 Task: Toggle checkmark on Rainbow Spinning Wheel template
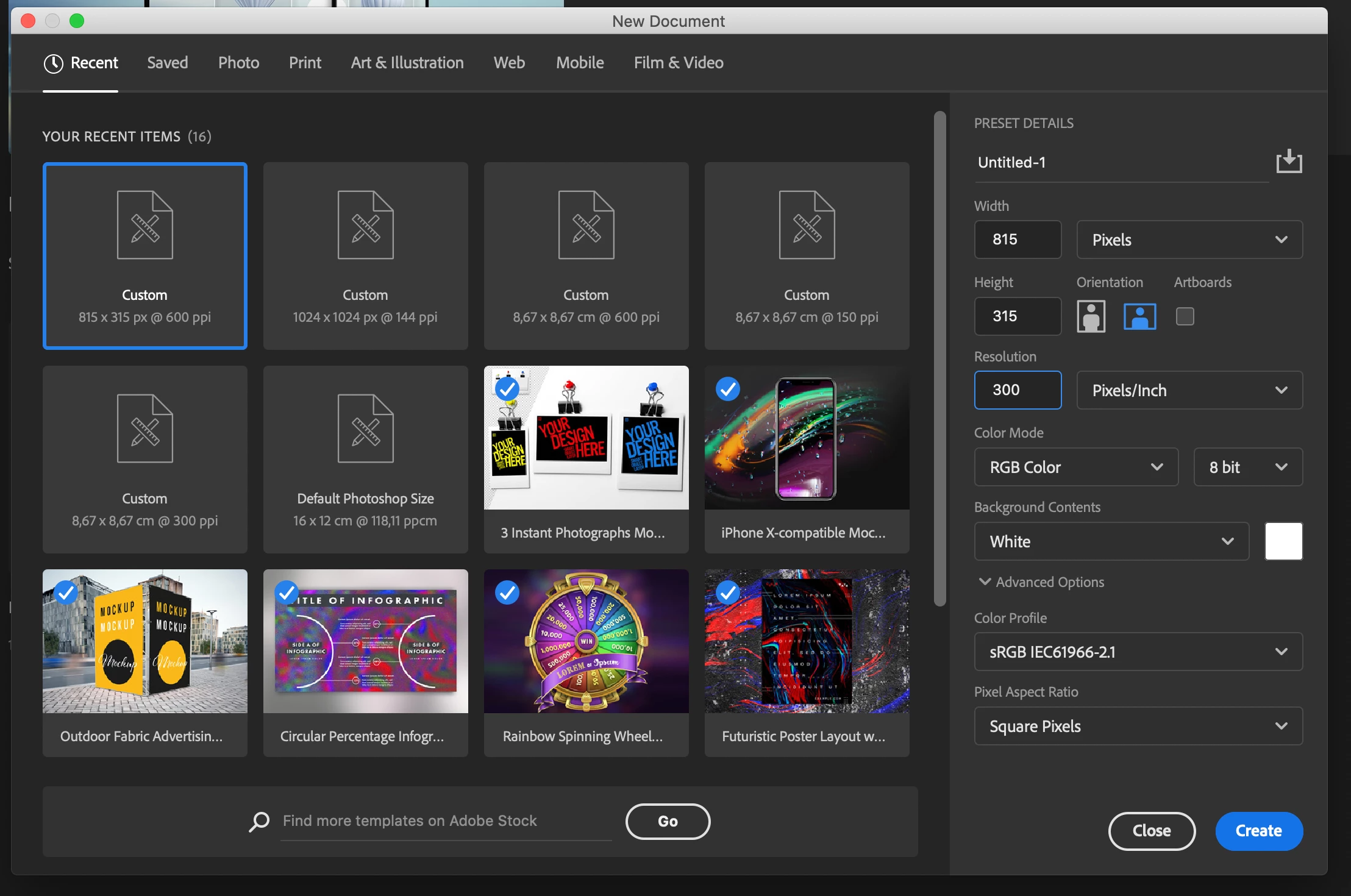point(507,592)
